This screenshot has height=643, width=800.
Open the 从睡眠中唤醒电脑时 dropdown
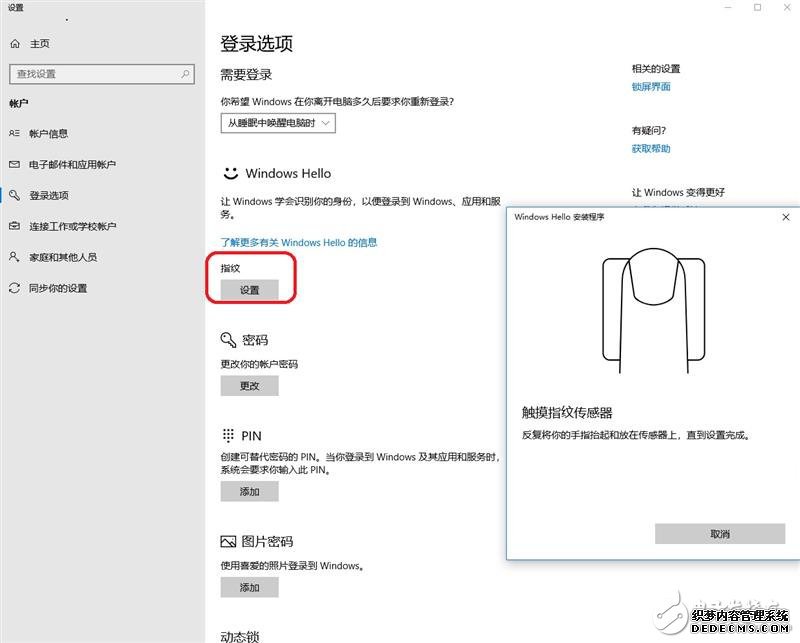(278, 123)
